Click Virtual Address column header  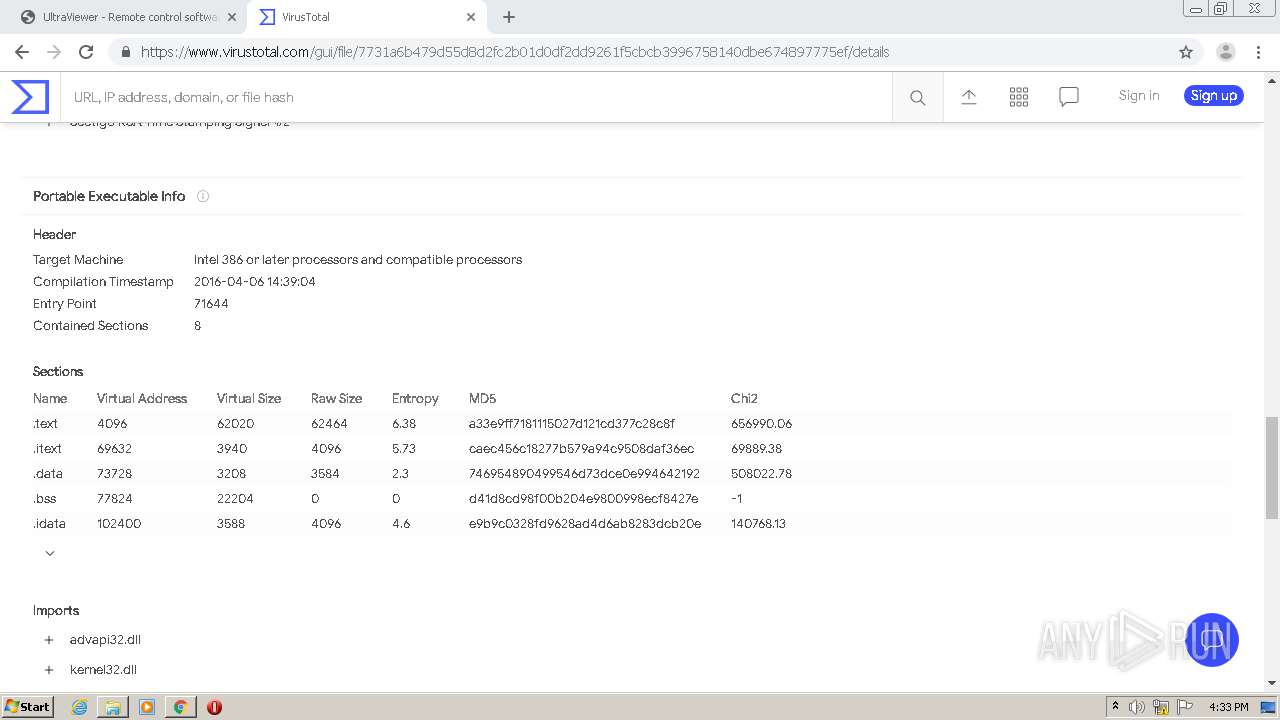(142, 398)
